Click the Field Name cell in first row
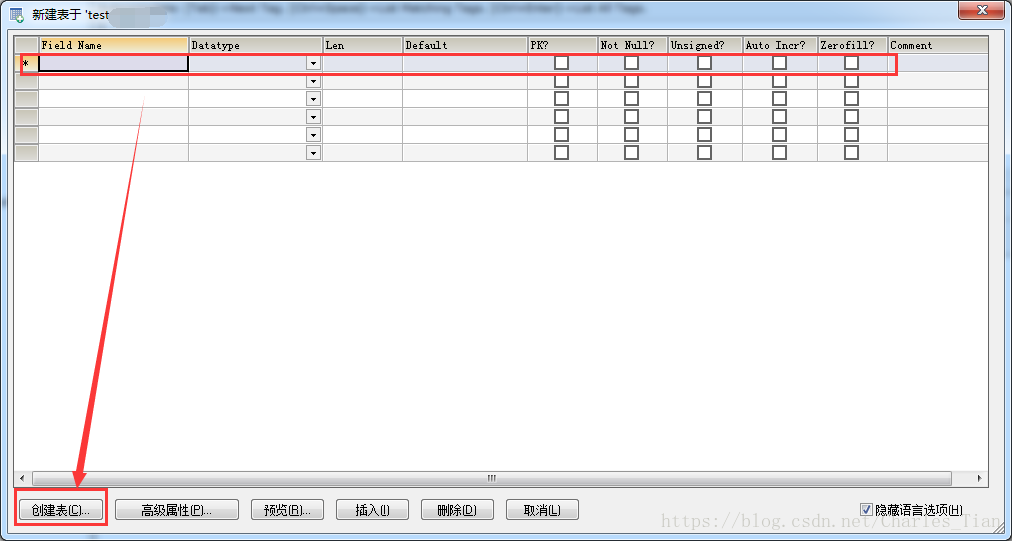The image size is (1012, 541). click(x=114, y=63)
